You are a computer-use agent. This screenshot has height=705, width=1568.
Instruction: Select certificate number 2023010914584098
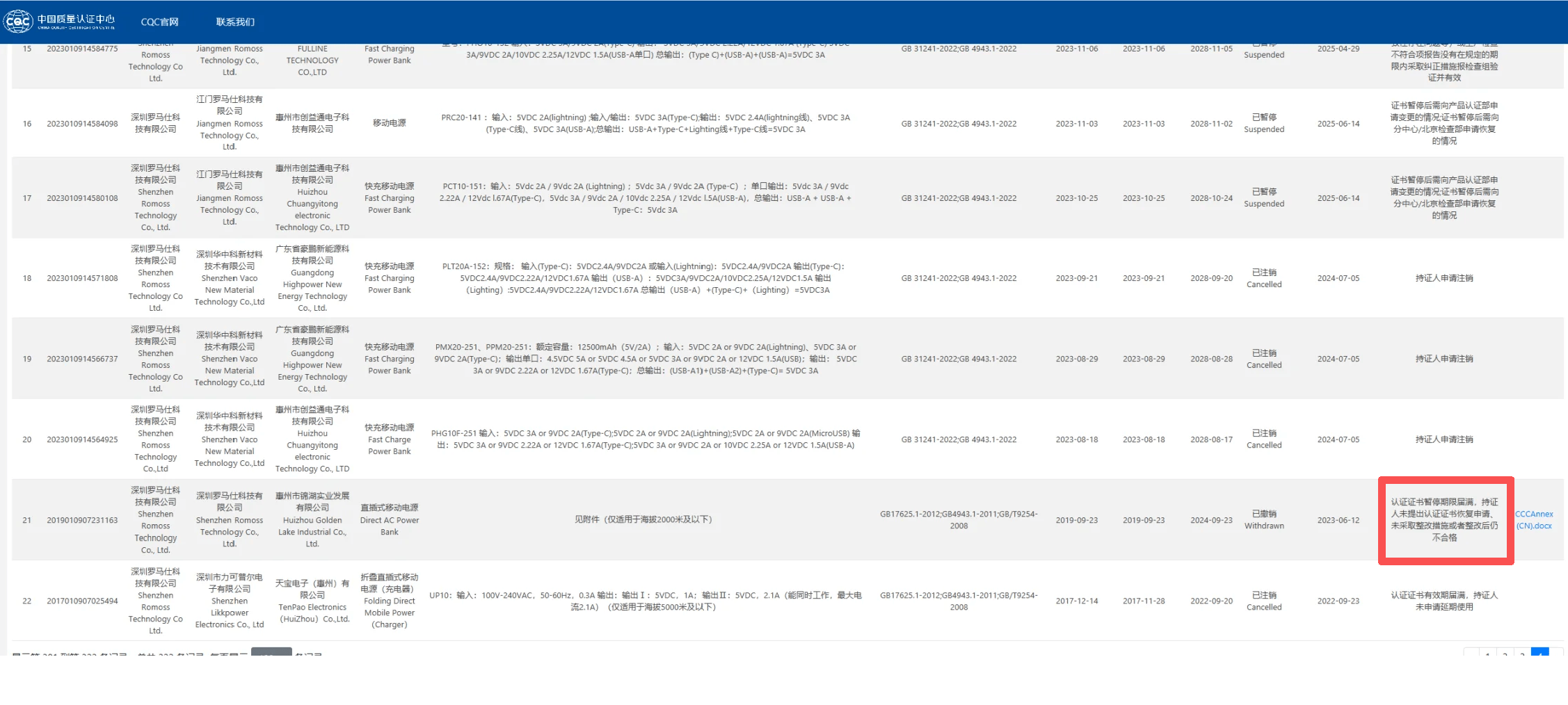point(82,124)
